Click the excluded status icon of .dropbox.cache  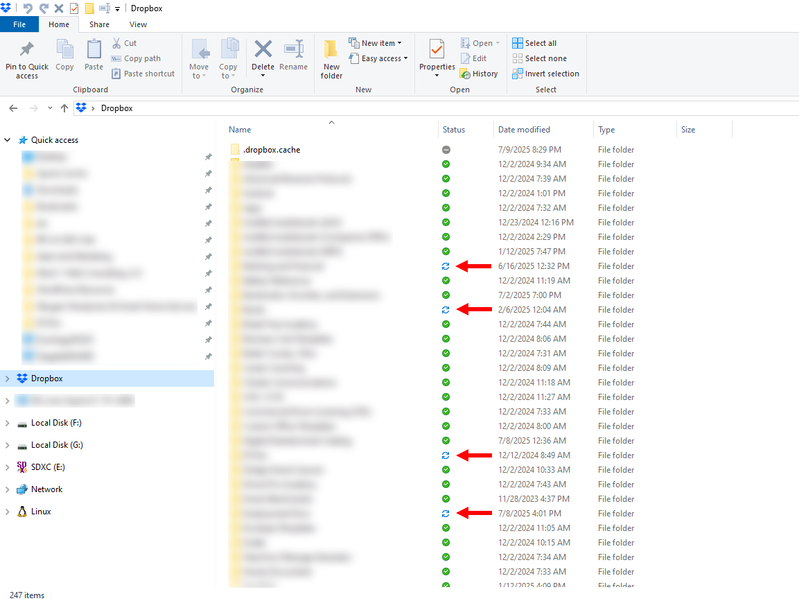[x=446, y=150]
